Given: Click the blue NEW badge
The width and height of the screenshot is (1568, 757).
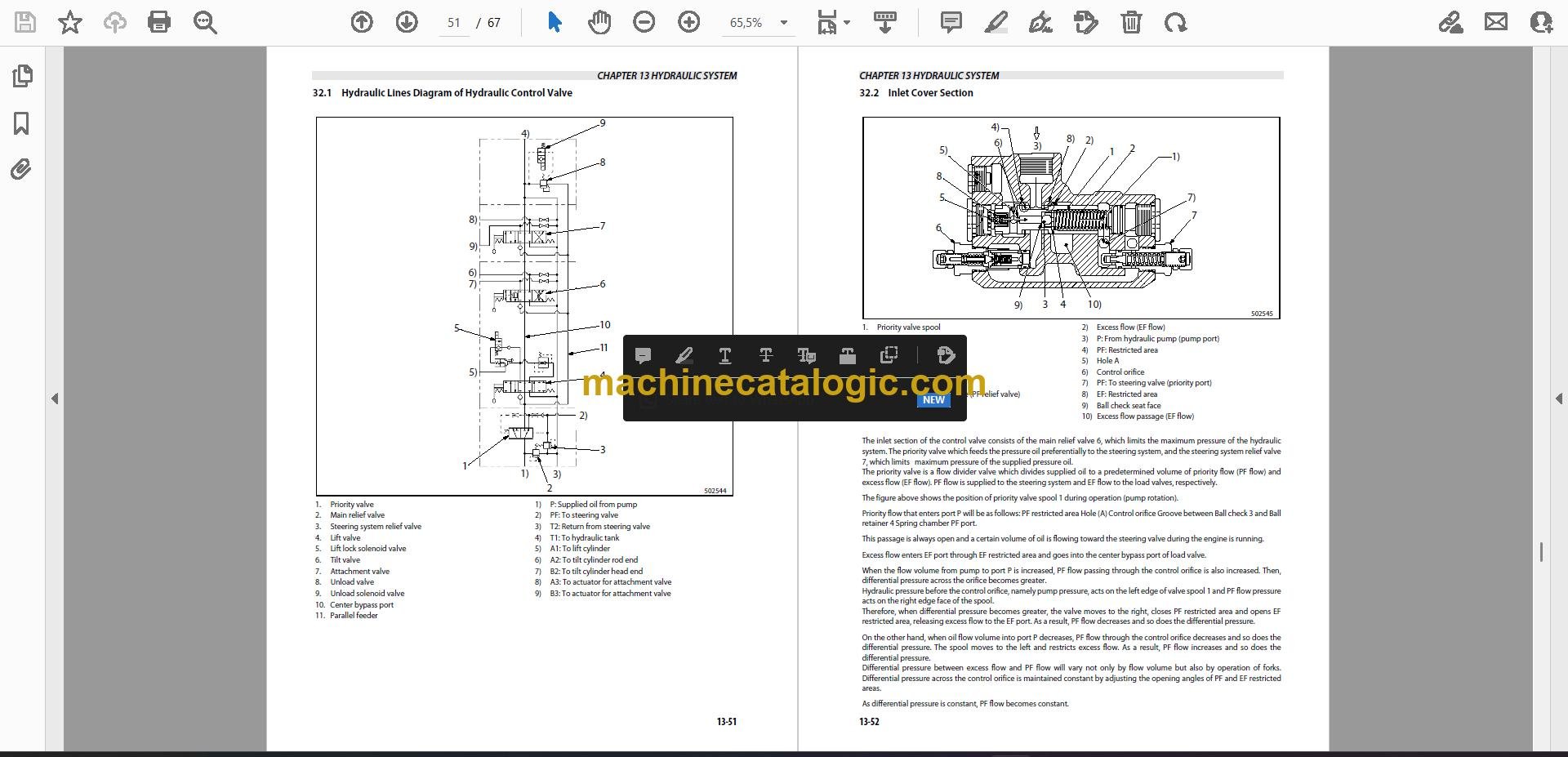Looking at the screenshot, I should pos(933,400).
